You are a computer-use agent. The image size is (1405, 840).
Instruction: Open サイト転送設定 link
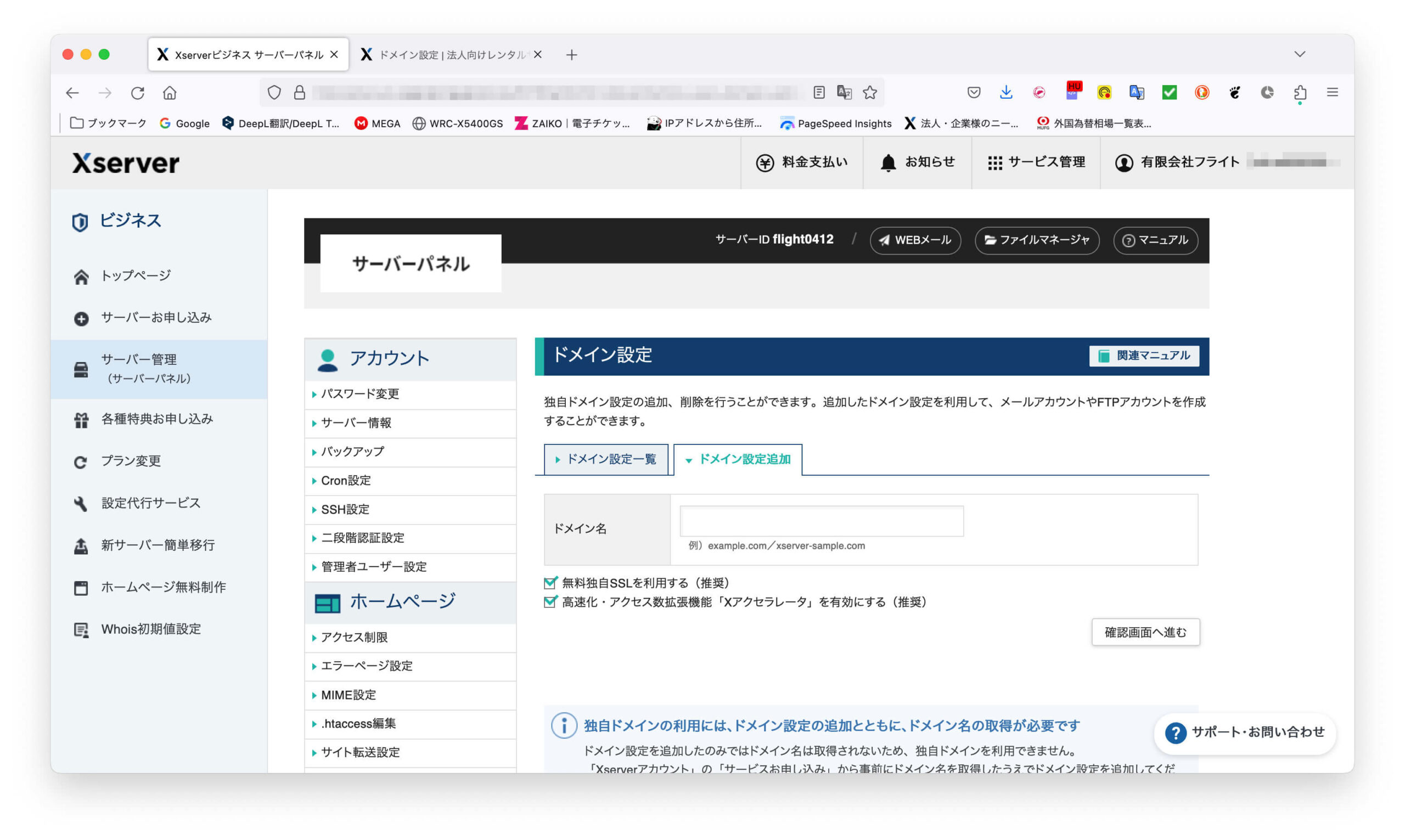pyautogui.click(x=410, y=752)
